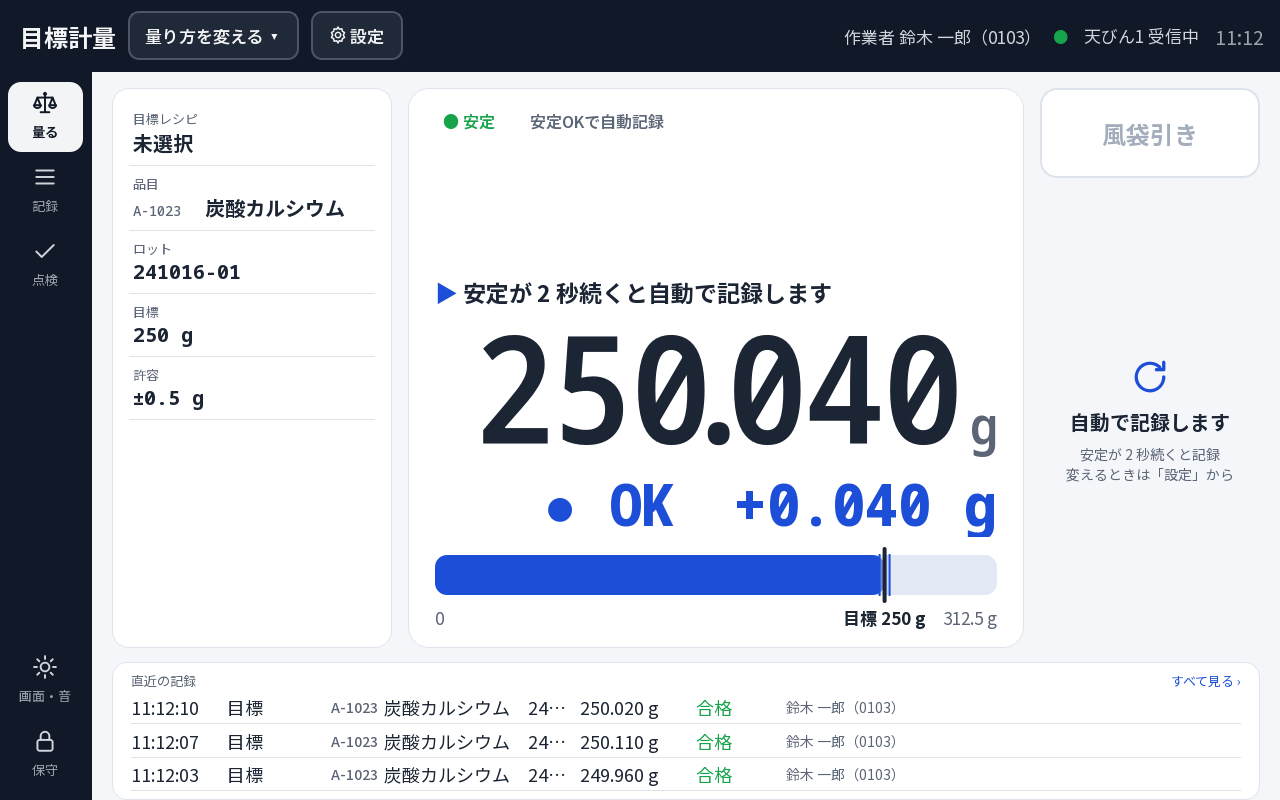The image size is (1280, 800).
Task: Click the 312.5 g scale maximum label
Action: tap(970, 619)
